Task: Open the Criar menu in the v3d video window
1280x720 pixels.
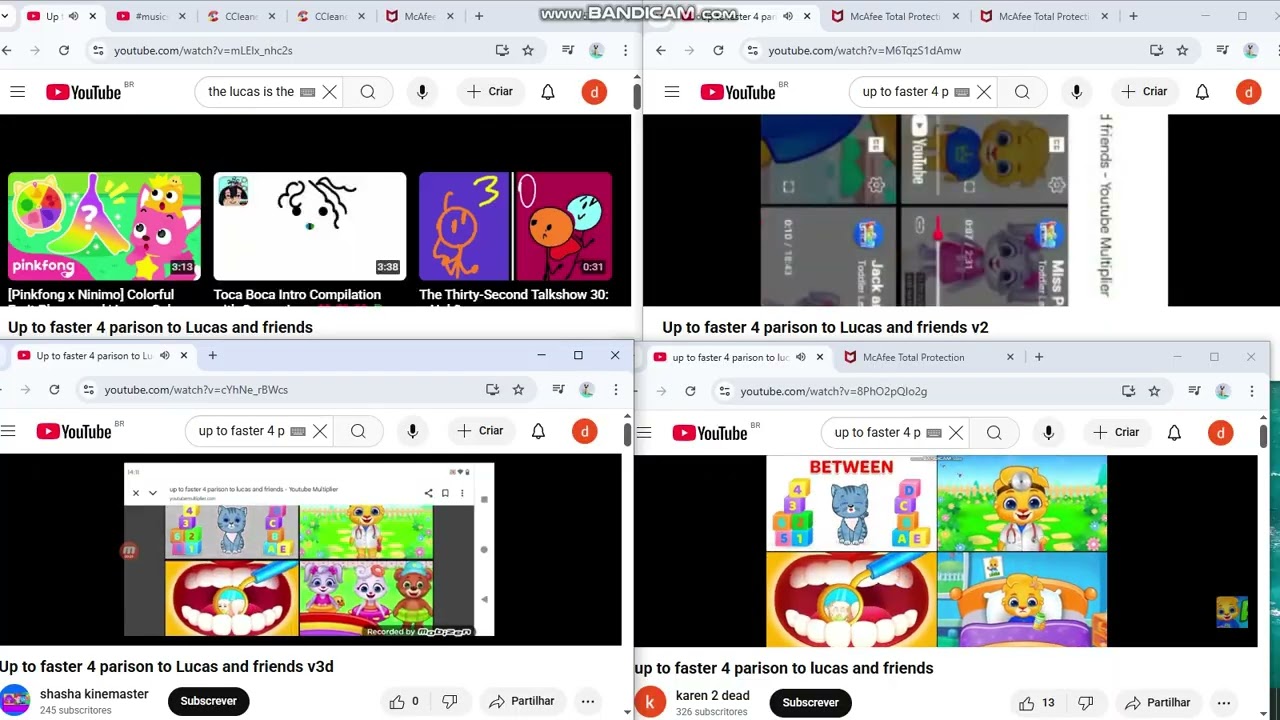Action: pyautogui.click(x=480, y=431)
